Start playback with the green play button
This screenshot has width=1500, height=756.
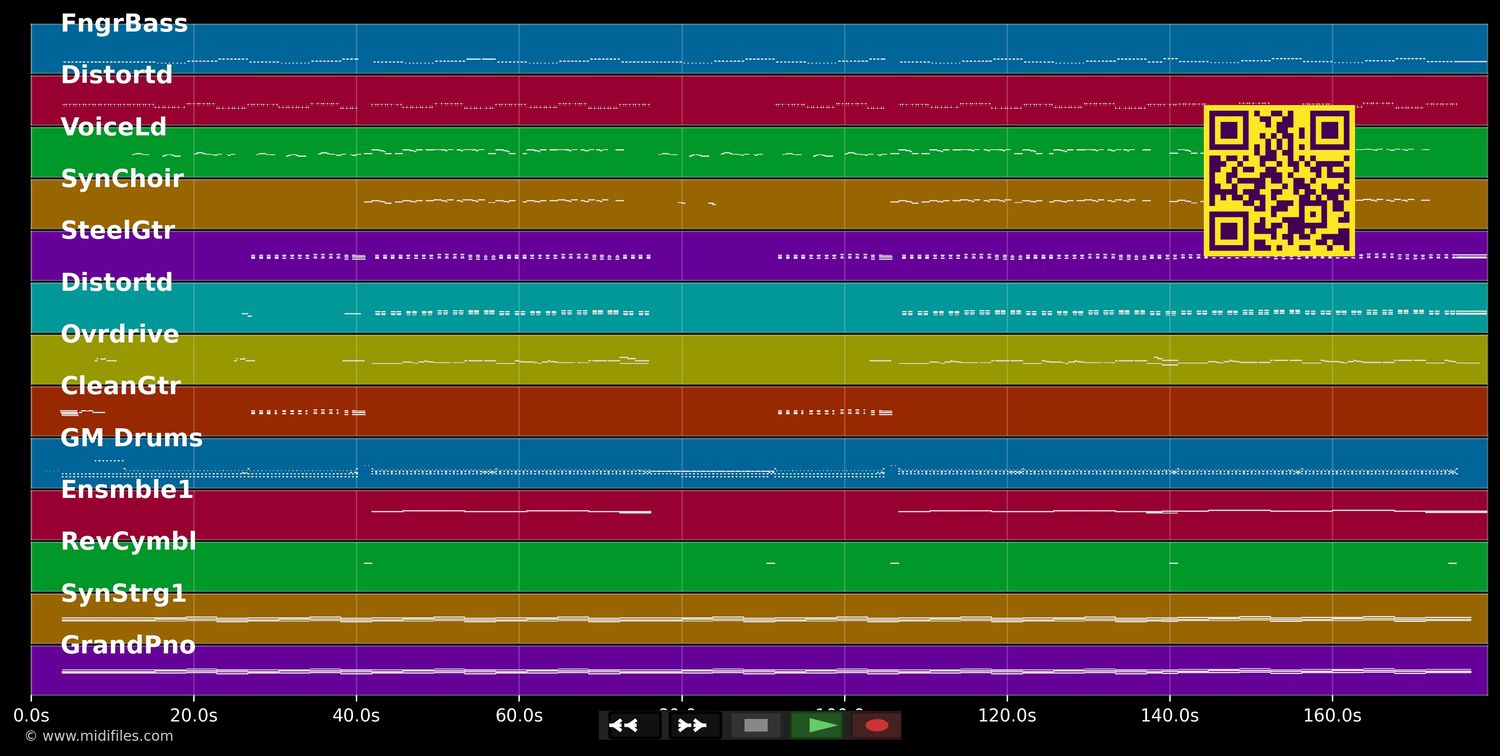[x=817, y=725]
